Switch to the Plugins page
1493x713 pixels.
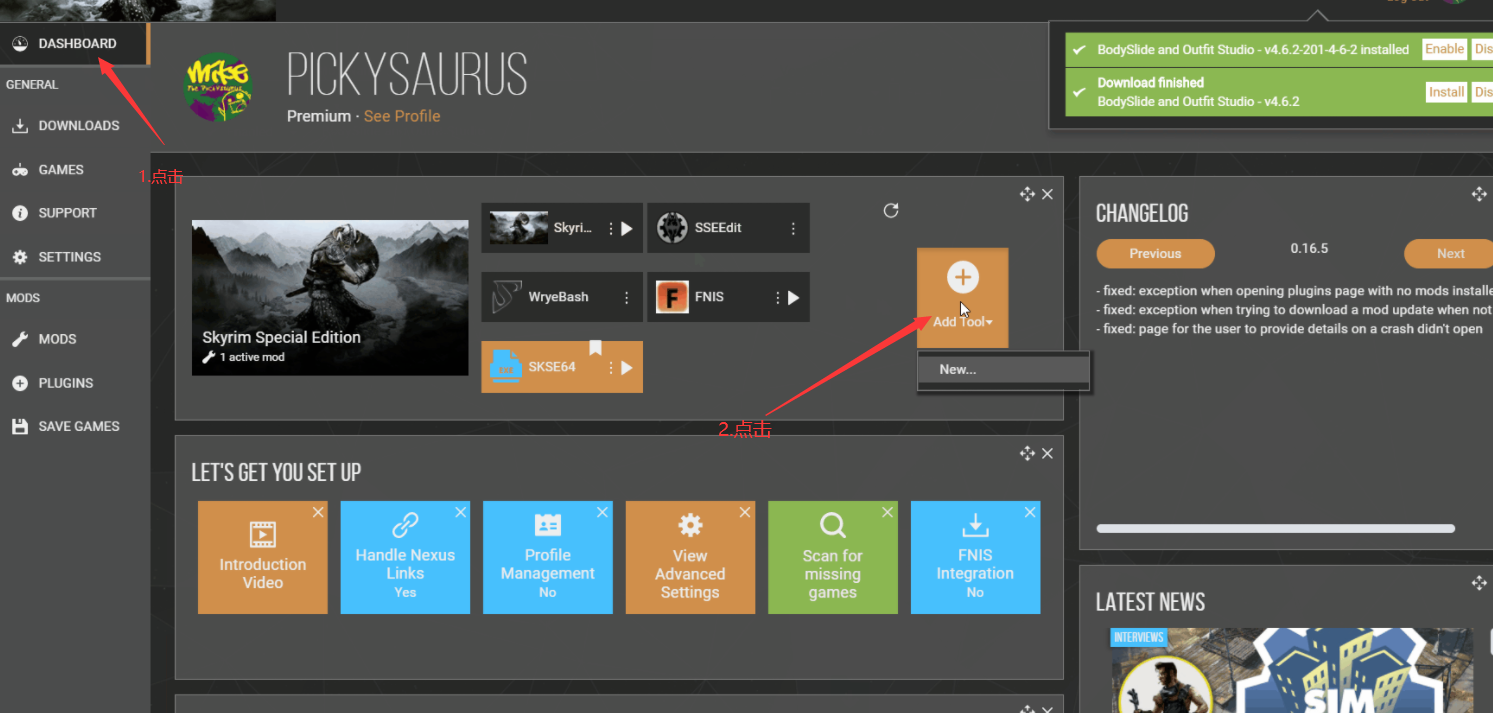[75, 383]
